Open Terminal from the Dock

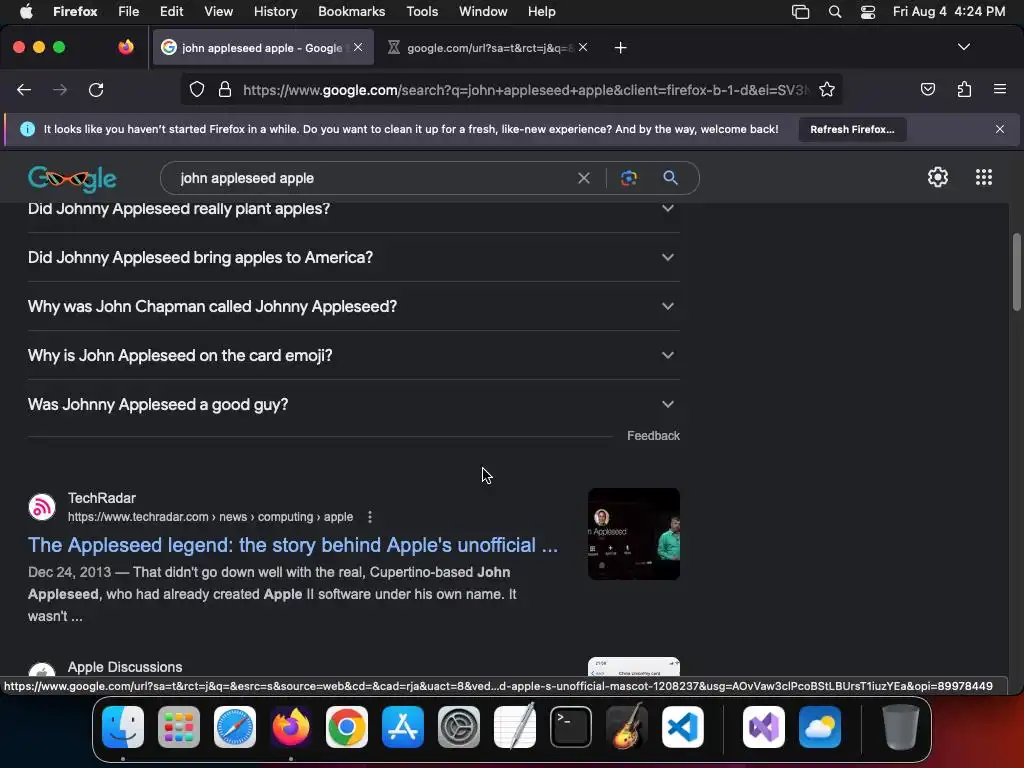click(x=571, y=727)
